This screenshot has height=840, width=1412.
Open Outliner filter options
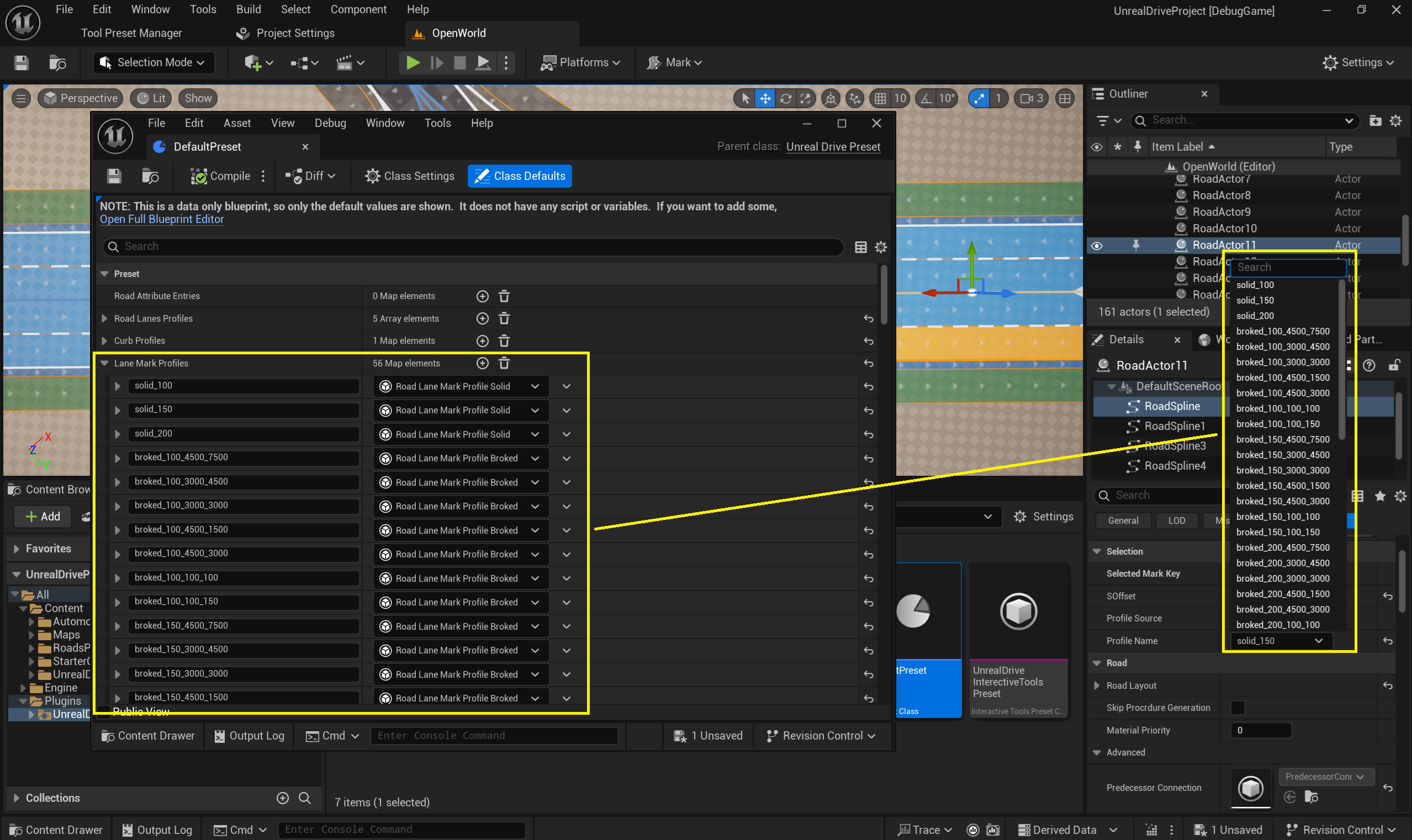pyautogui.click(x=1109, y=120)
